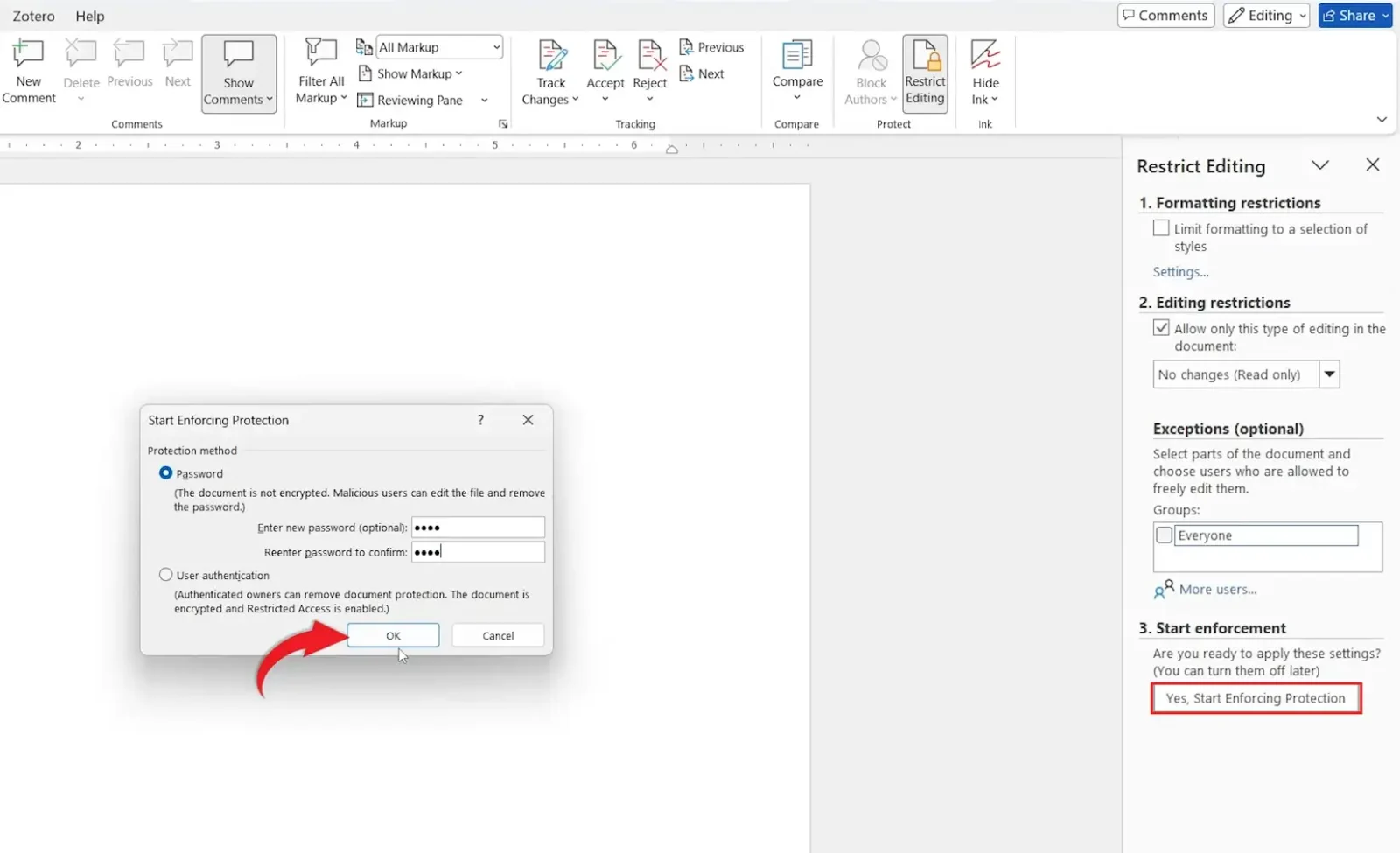Open the Show Markup menu
Screen dimensions: 1400x853
410,73
